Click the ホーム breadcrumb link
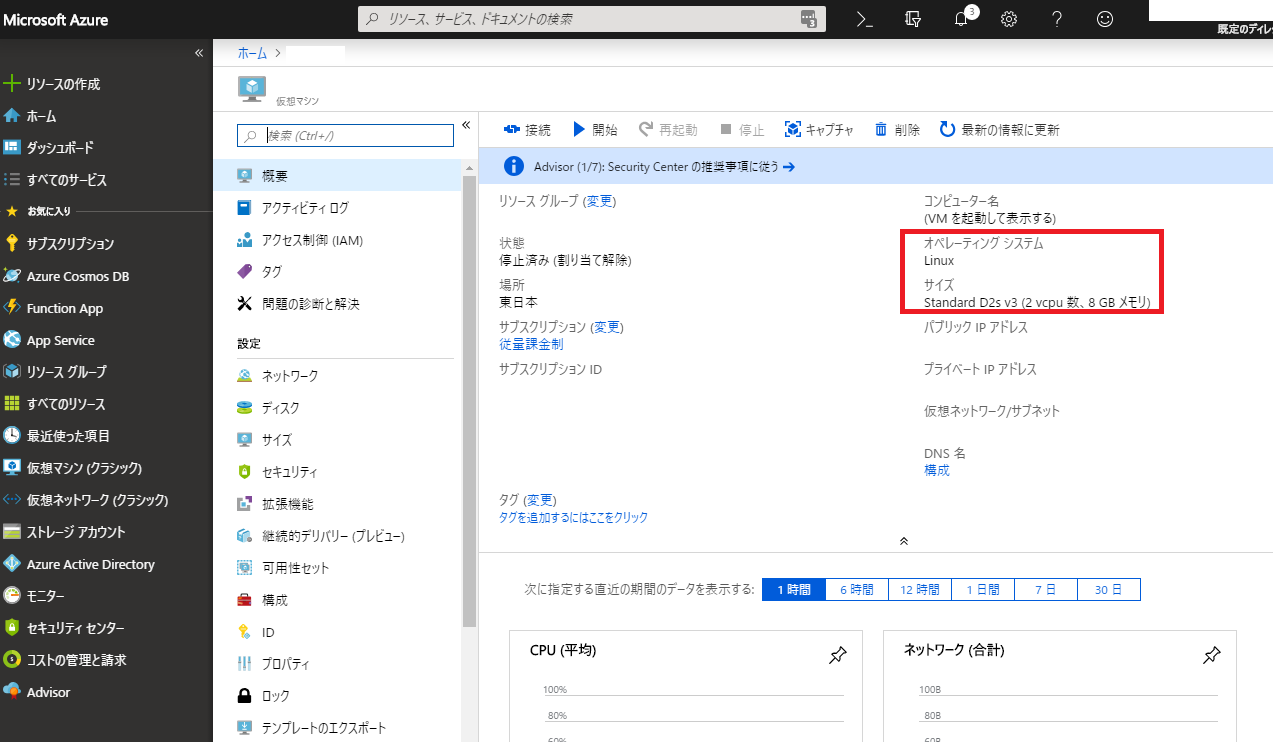Viewport: 1273px width, 742px height. click(x=252, y=53)
